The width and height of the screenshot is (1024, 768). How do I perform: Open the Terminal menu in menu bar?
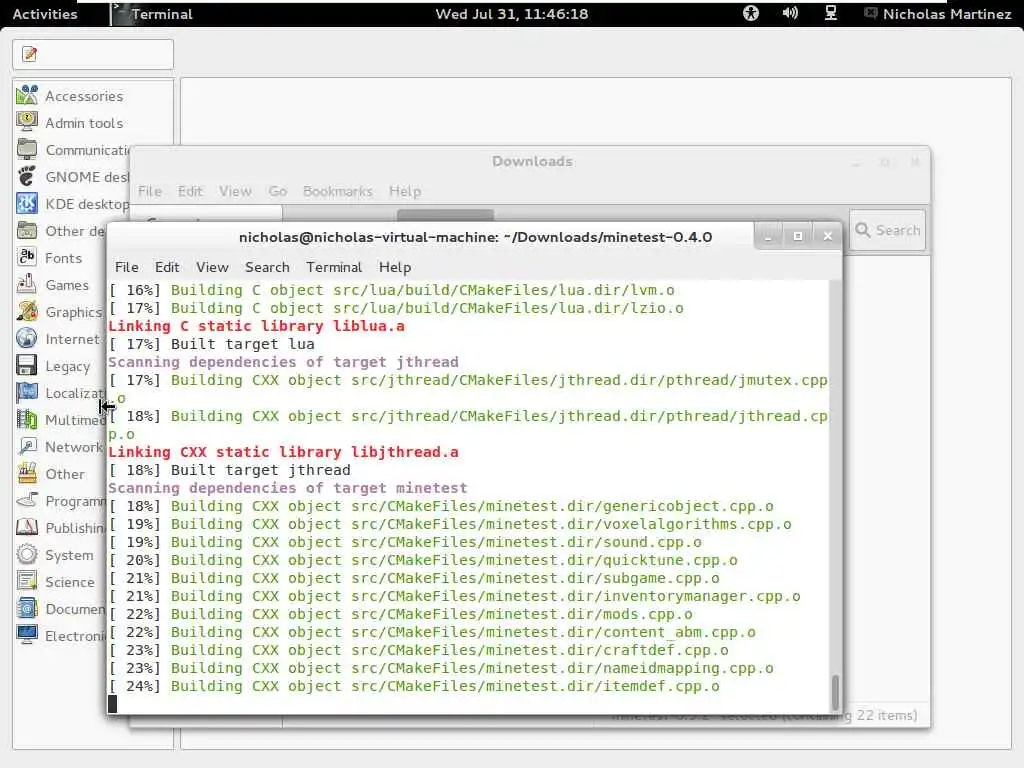pos(334,267)
